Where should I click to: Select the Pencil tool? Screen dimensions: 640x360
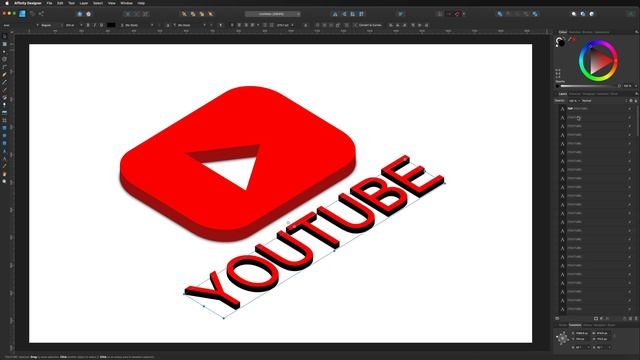pyautogui.click(x=4, y=82)
